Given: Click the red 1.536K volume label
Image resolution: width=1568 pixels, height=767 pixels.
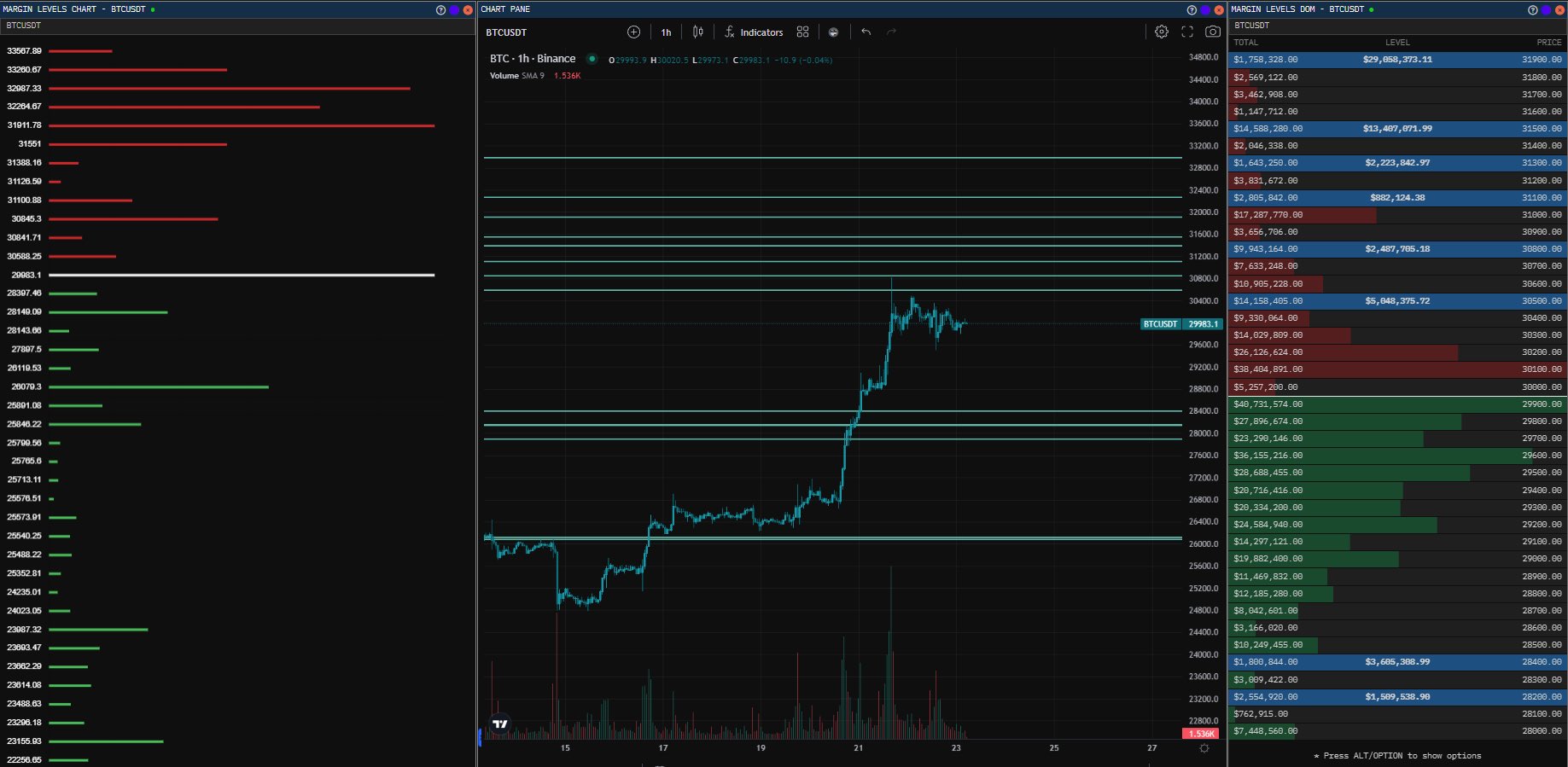Looking at the screenshot, I should click(x=1200, y=734).
